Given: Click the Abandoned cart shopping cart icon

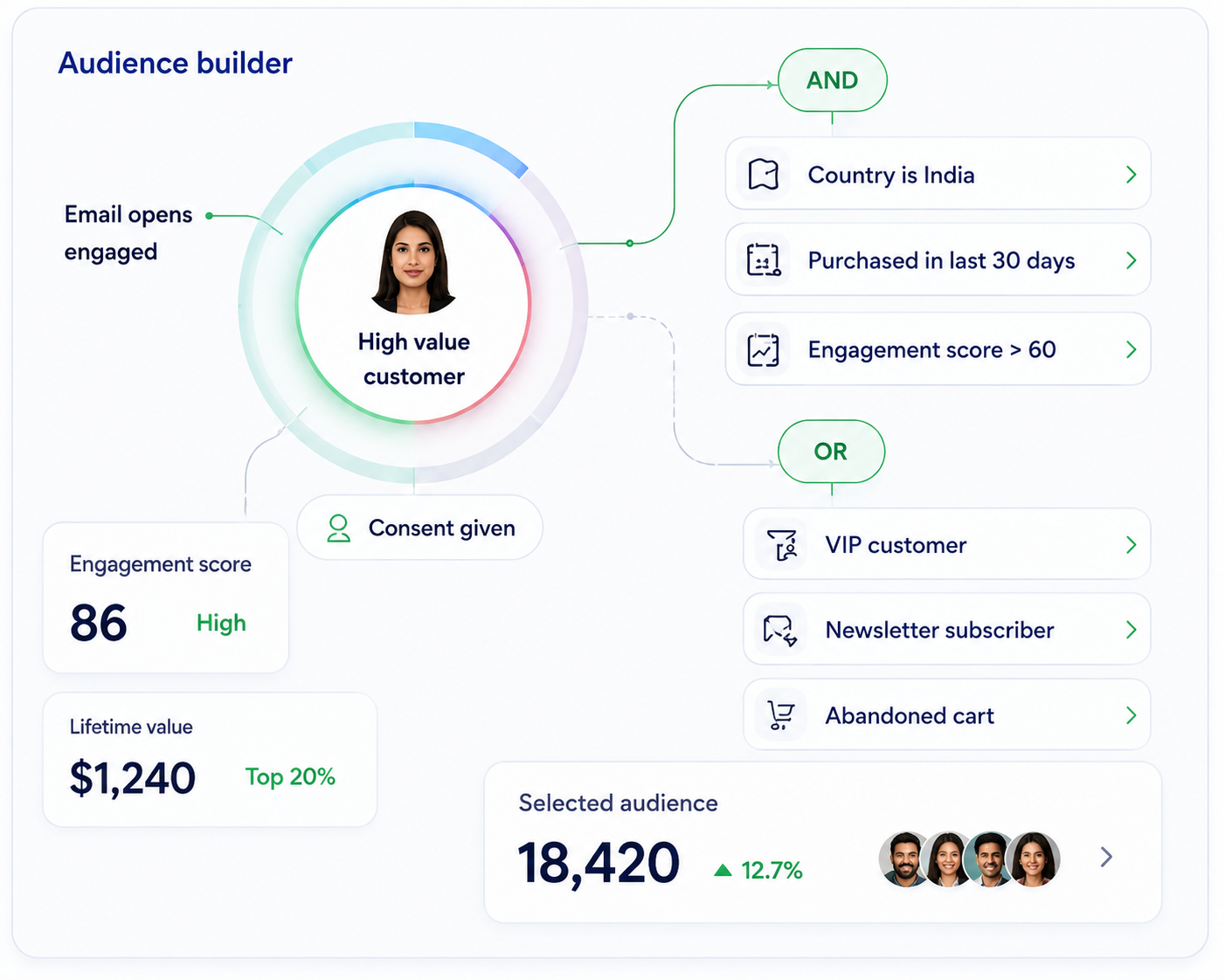Looking at the screenshot, I should click(780, 715).
